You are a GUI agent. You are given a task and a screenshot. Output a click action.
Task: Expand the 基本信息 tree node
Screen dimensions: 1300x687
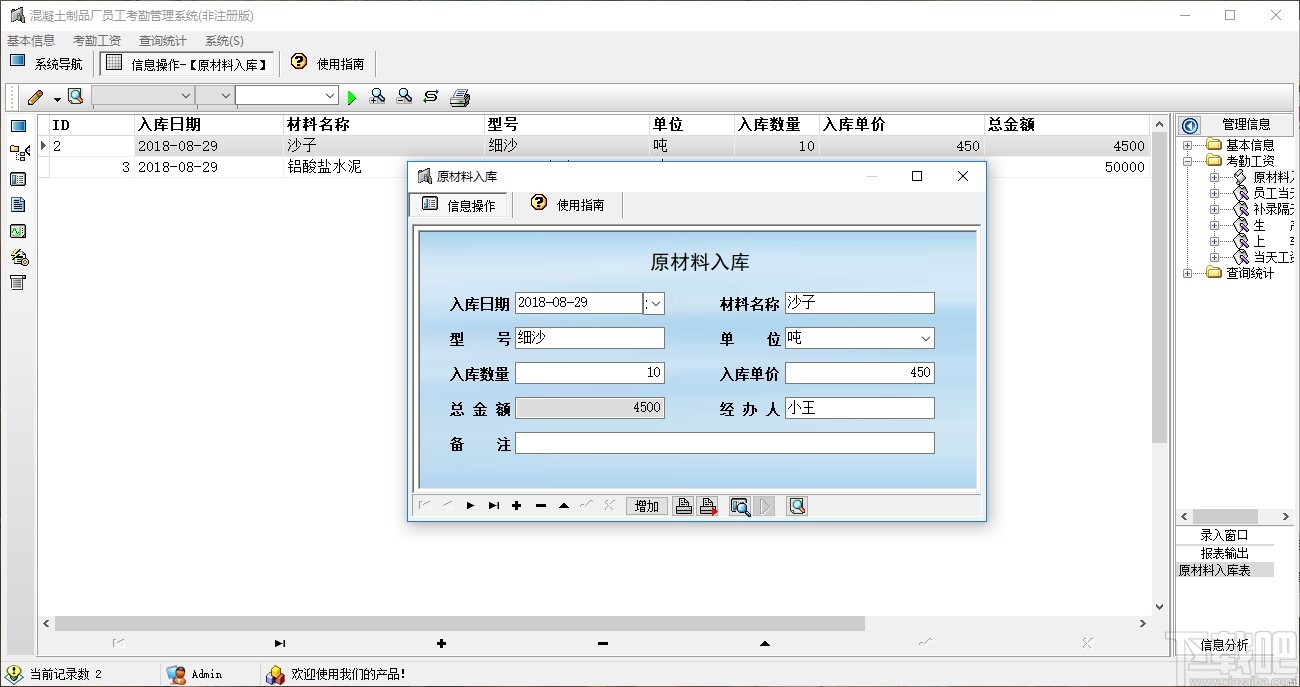pos(1187,145)
